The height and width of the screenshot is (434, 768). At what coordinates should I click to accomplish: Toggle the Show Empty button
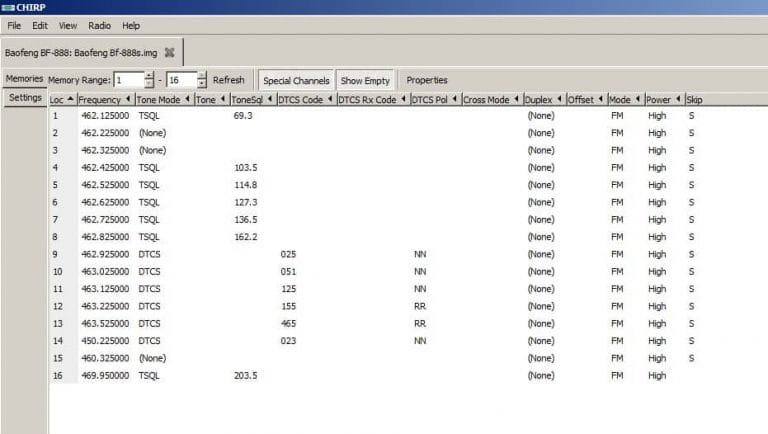coord(365,80)
